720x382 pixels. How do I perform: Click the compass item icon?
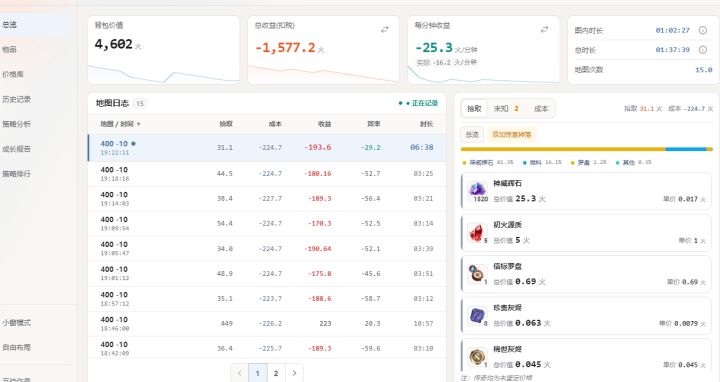coord(478,274)
